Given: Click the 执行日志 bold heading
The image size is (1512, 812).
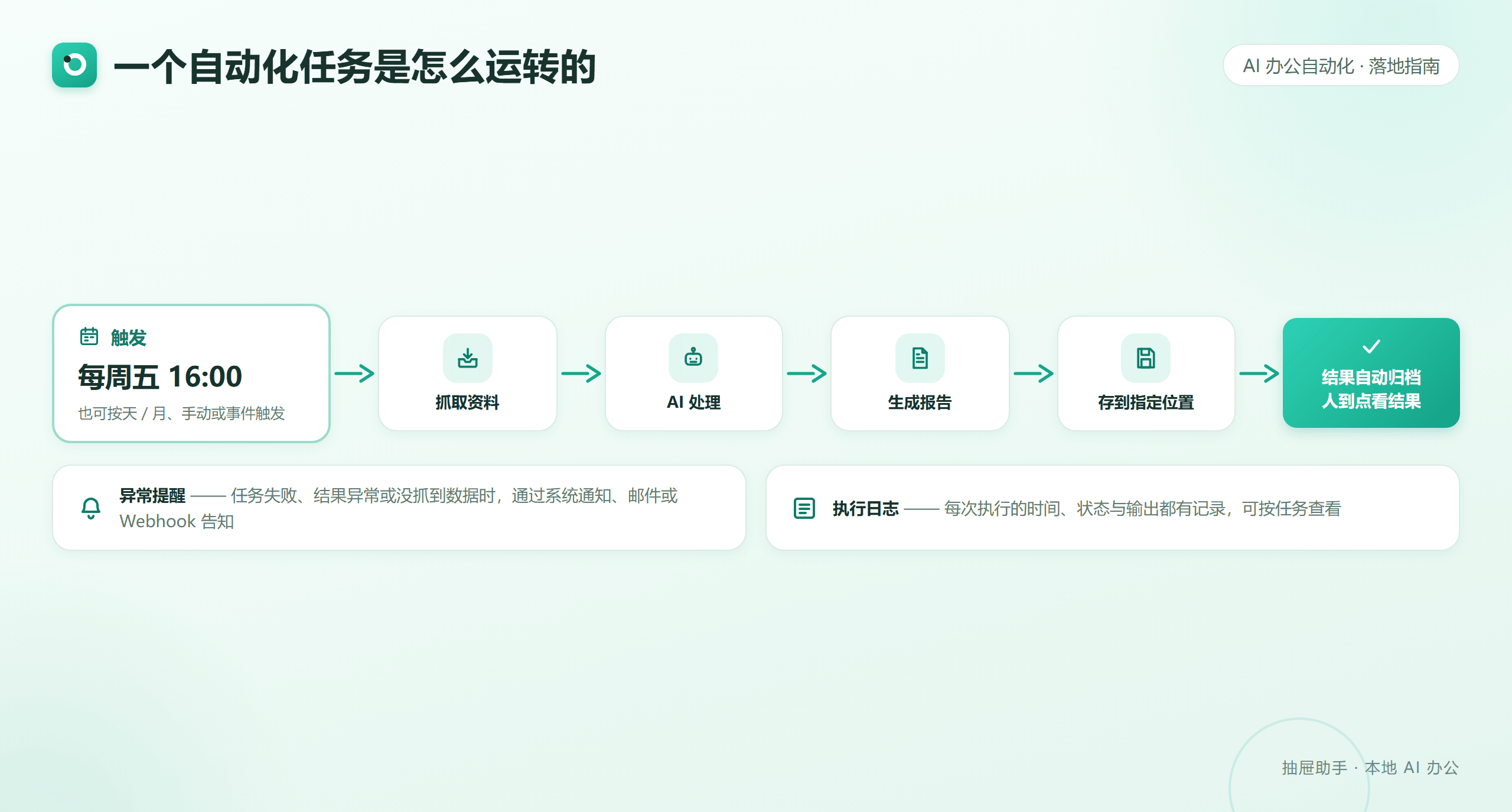Looking at the screenshot, I should [866, 508].
